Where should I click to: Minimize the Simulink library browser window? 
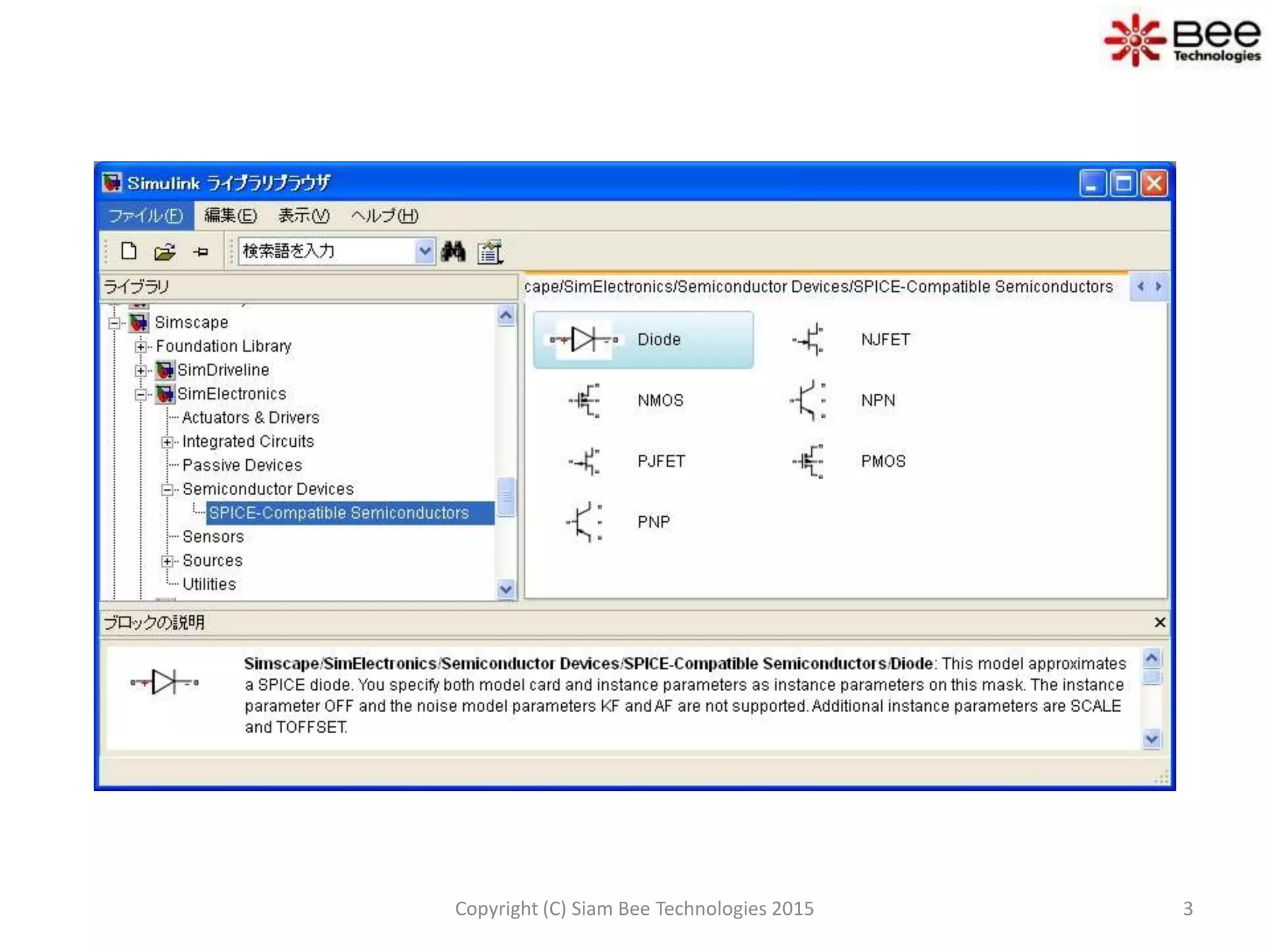point(1092,183)
